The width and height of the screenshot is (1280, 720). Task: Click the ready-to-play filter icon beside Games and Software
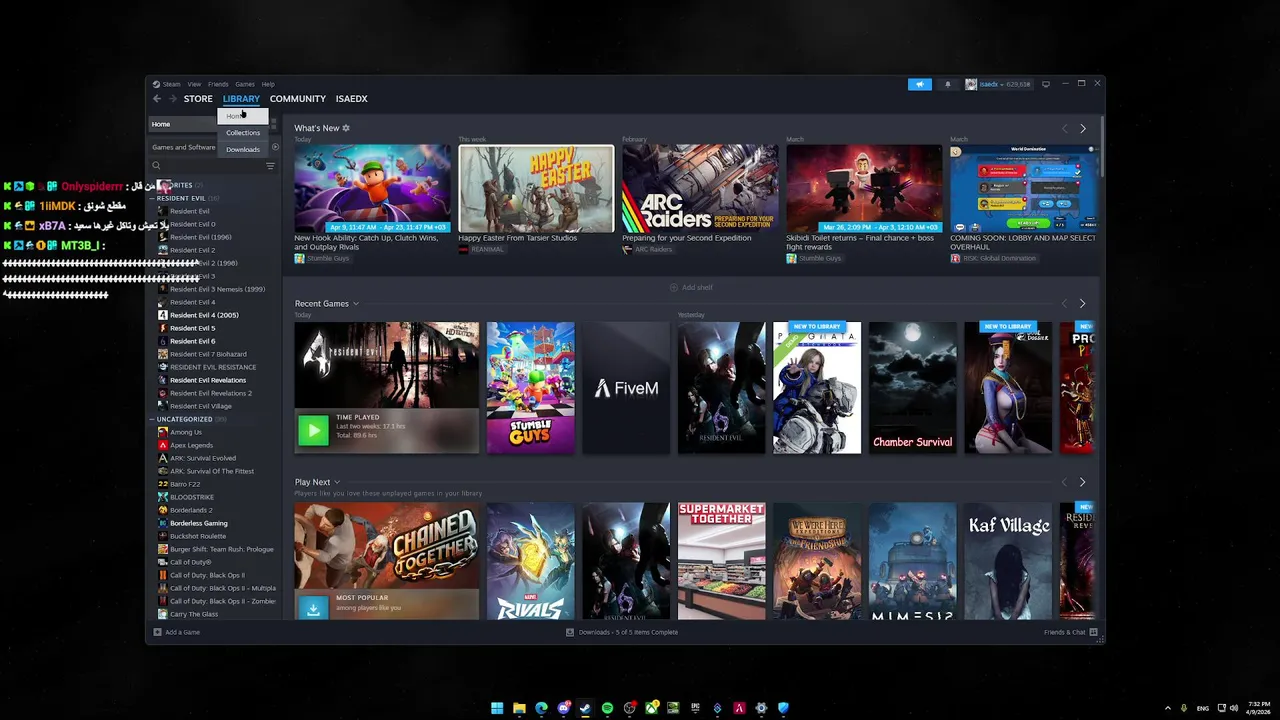pyautogui.click(x=275, y=147)
